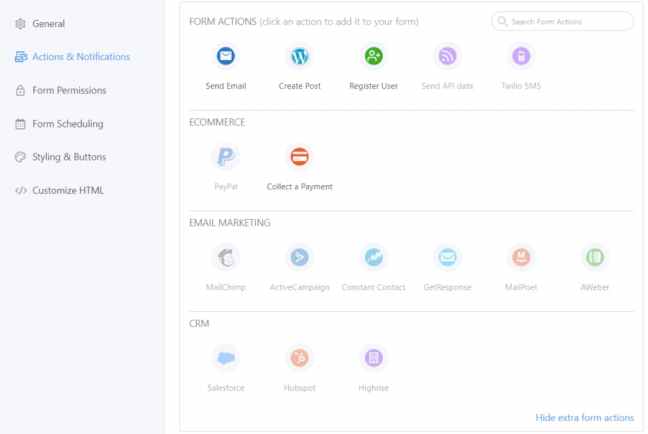Add the PayPal ecommerce action
The width and height of the screenshot is (648, 434).
(226, 157)
